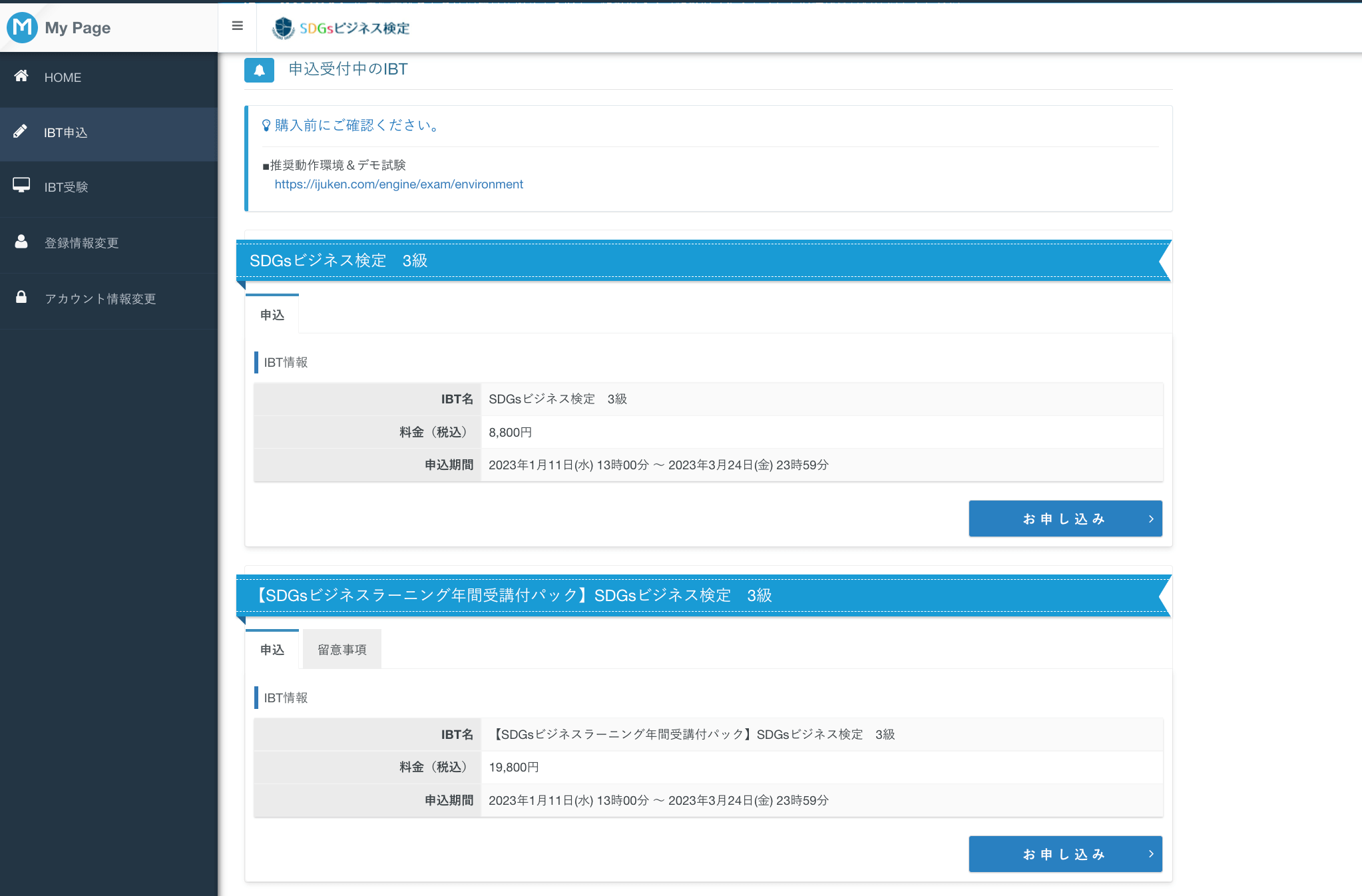Click the lightbulb icon beside 購入前にご確認ください
The image size is (1362, 896).
tap(266, 125)
